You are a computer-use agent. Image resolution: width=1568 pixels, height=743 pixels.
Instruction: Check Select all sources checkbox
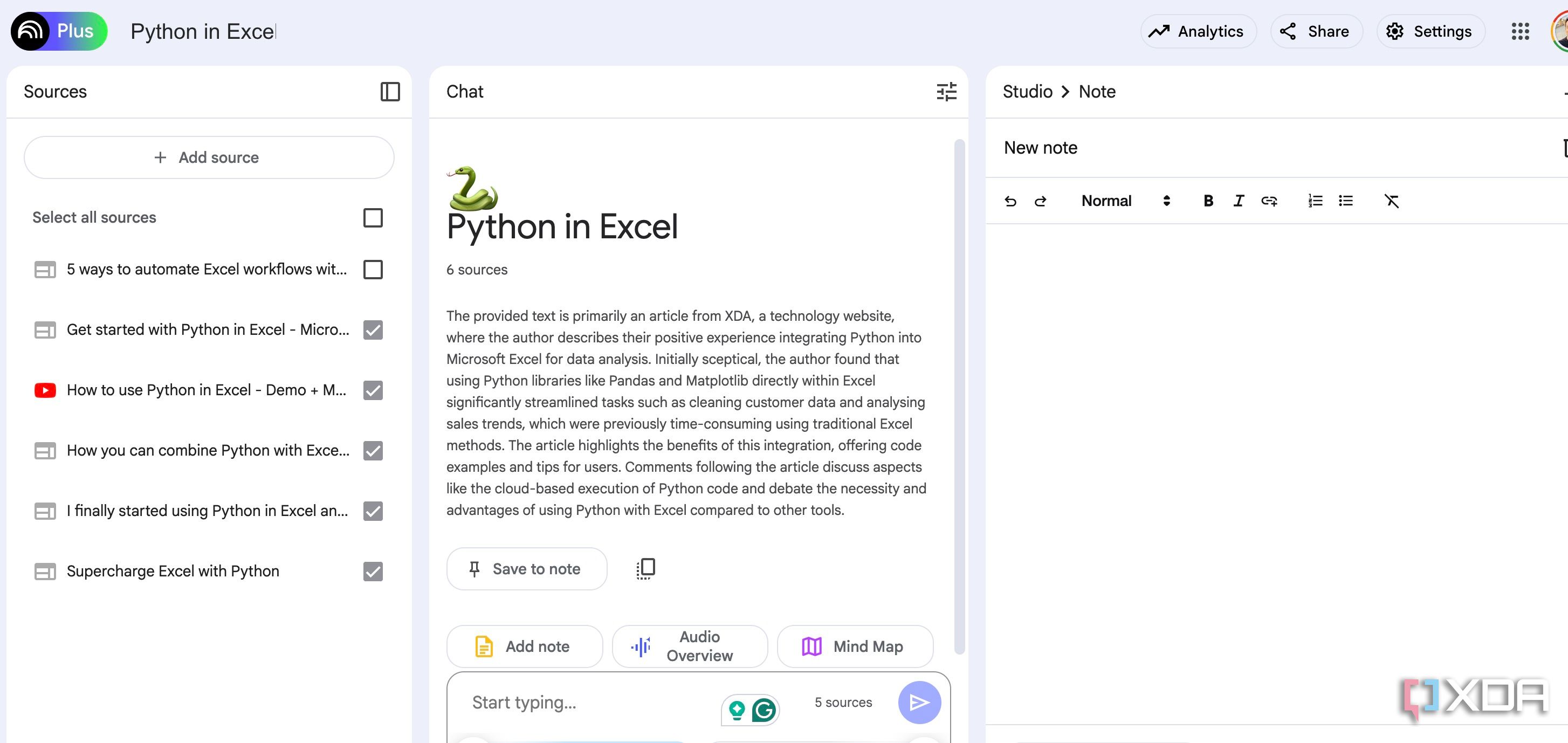(373, 218)
